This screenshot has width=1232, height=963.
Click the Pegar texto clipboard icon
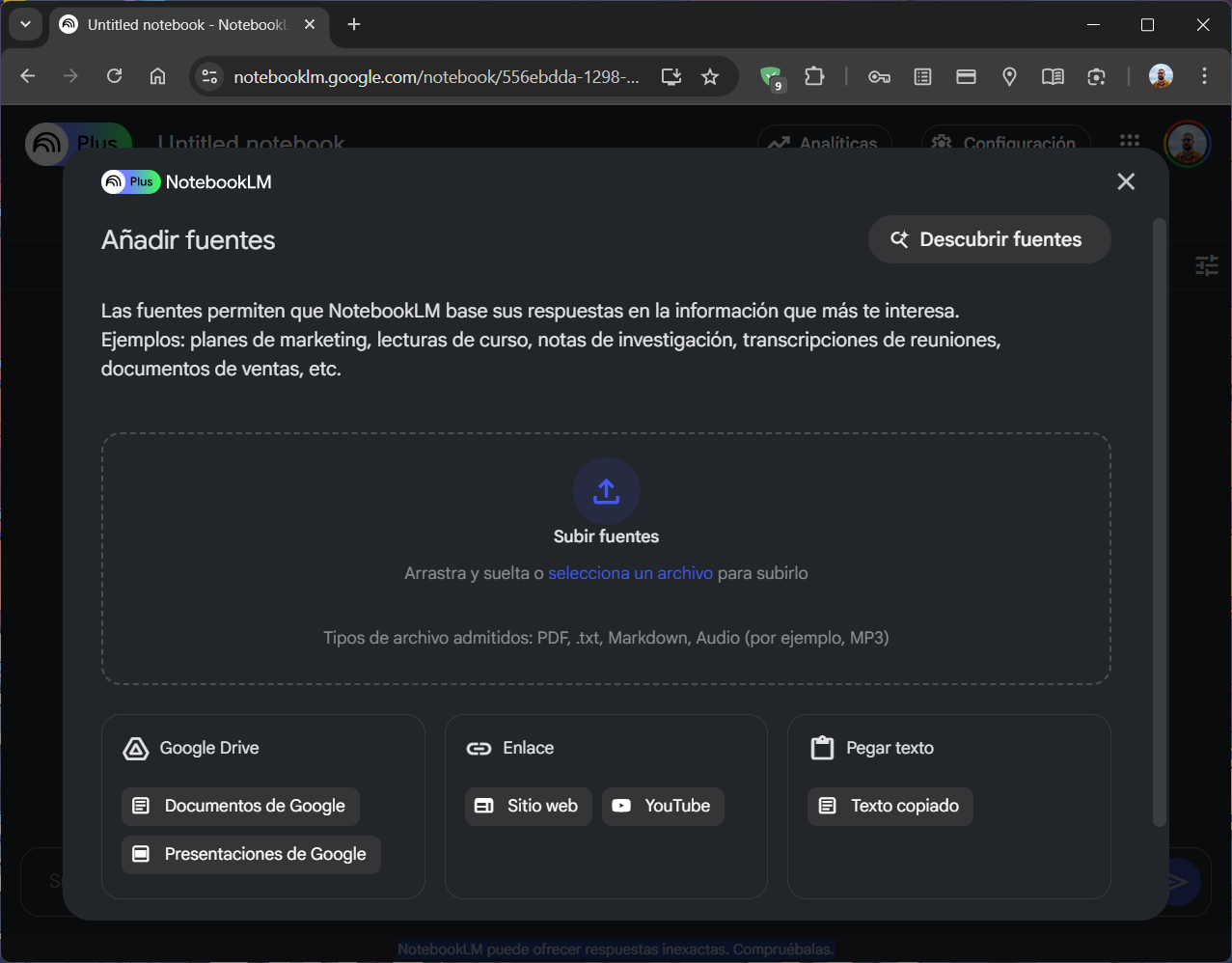pos(822,748)
